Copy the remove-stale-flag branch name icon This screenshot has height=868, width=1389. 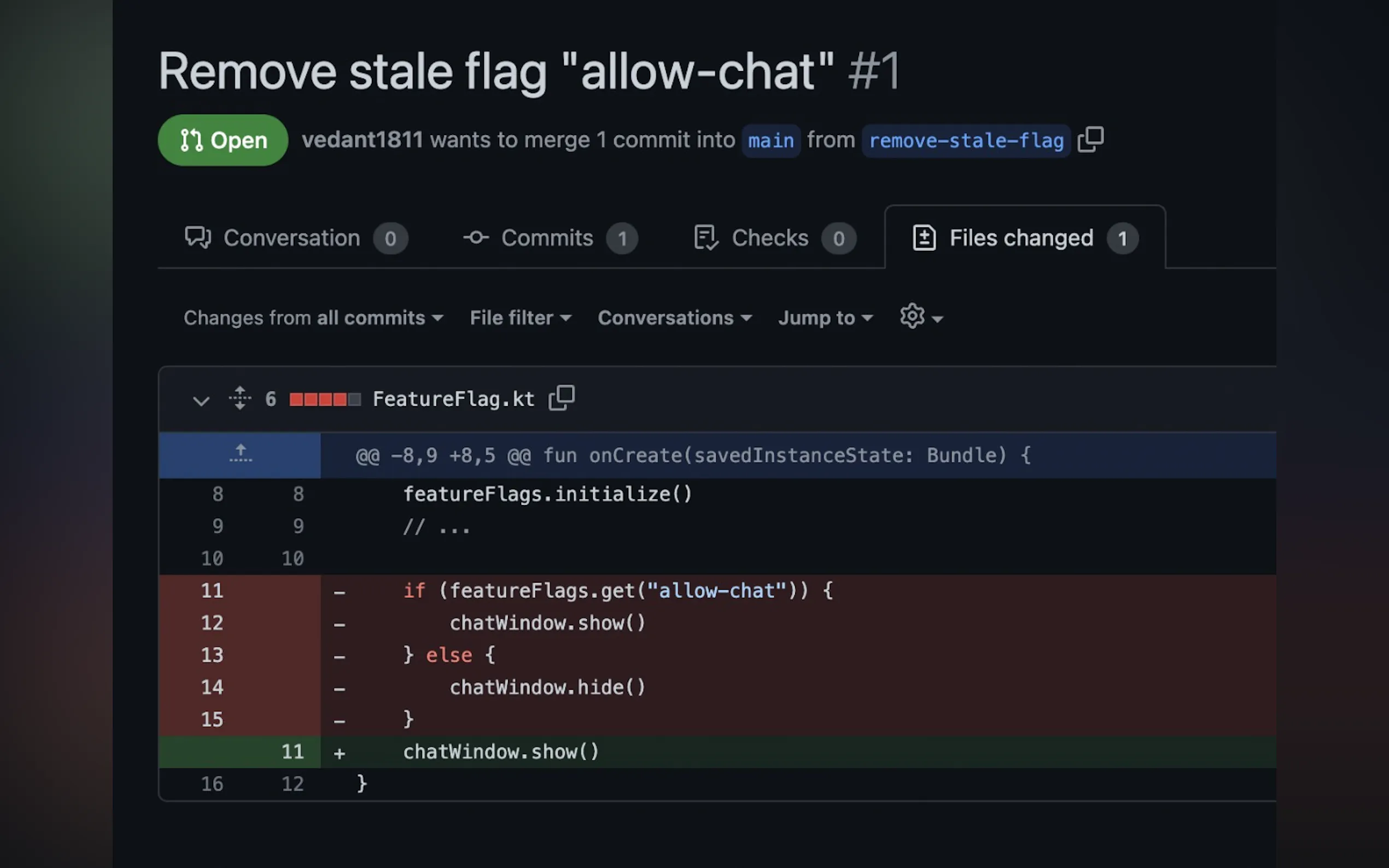1090,139
